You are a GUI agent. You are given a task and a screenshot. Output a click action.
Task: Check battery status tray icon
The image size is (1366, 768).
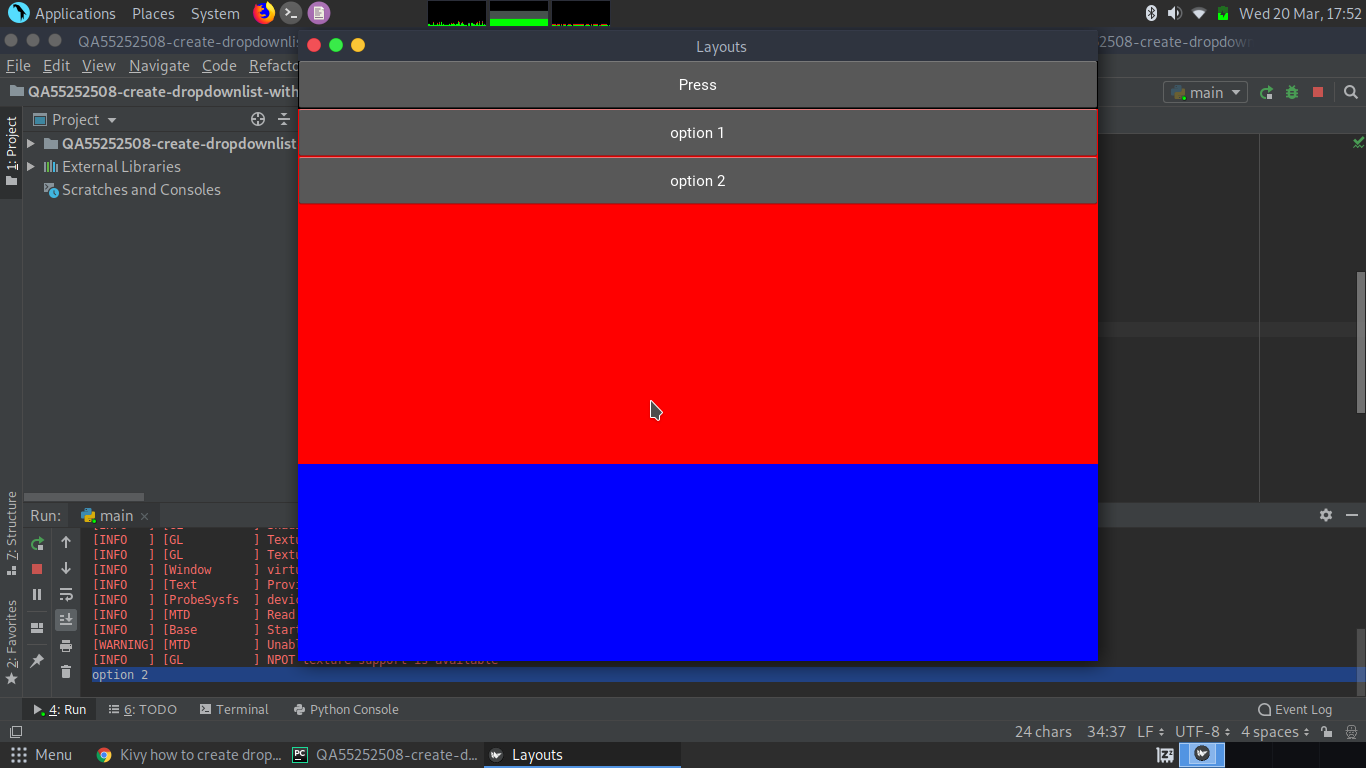pos(1223,13)
